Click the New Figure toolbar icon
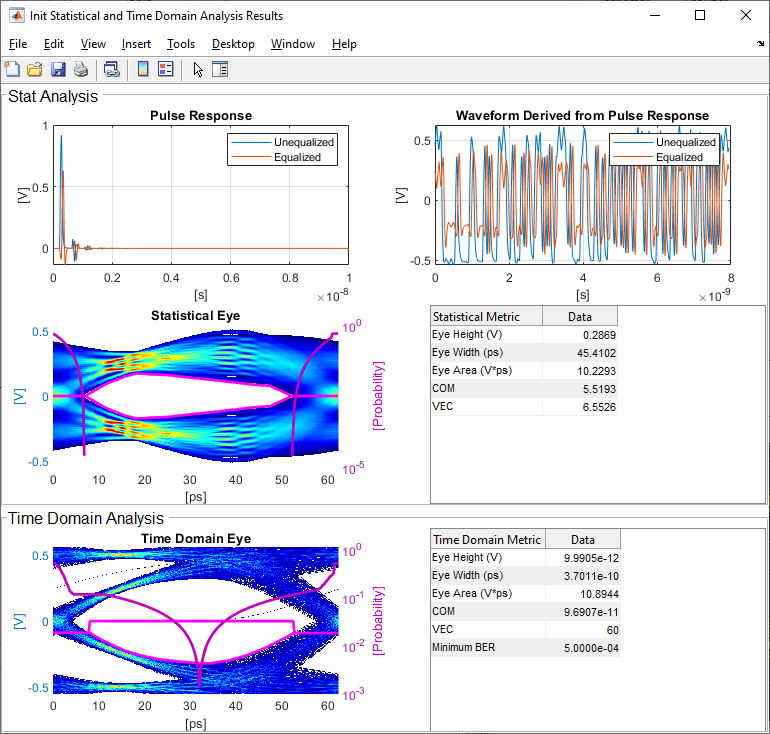 click(x=13, y=70)
